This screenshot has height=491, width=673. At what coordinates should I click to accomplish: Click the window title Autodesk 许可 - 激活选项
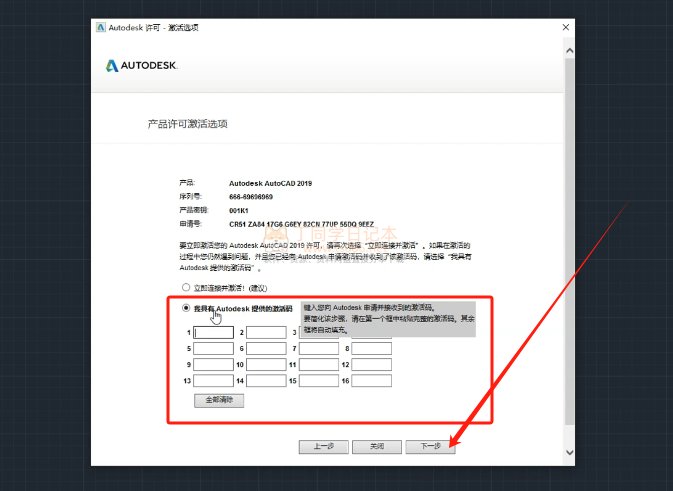coord(153,27)
